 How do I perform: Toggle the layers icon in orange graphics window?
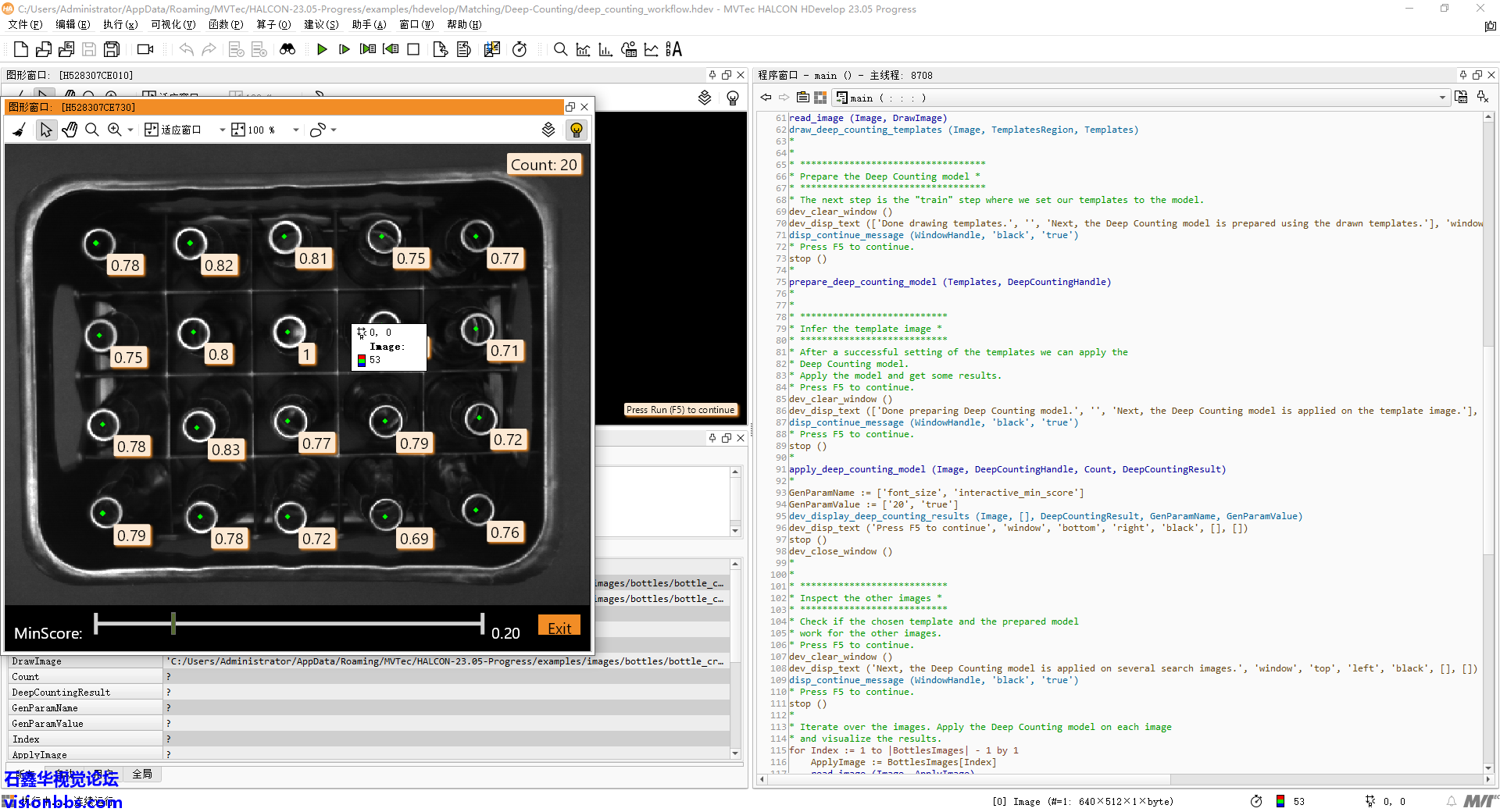pyautogui.click(x=548, y=130)
